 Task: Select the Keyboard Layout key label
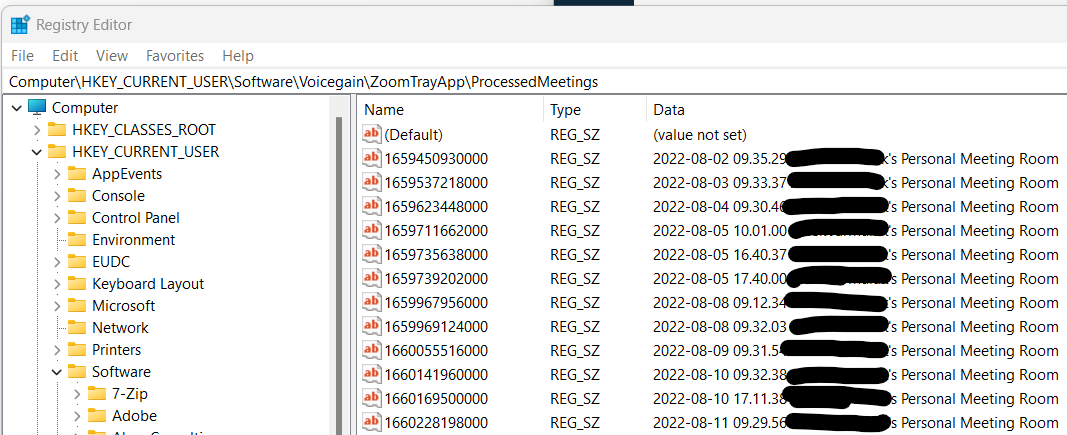pos(148,284)
